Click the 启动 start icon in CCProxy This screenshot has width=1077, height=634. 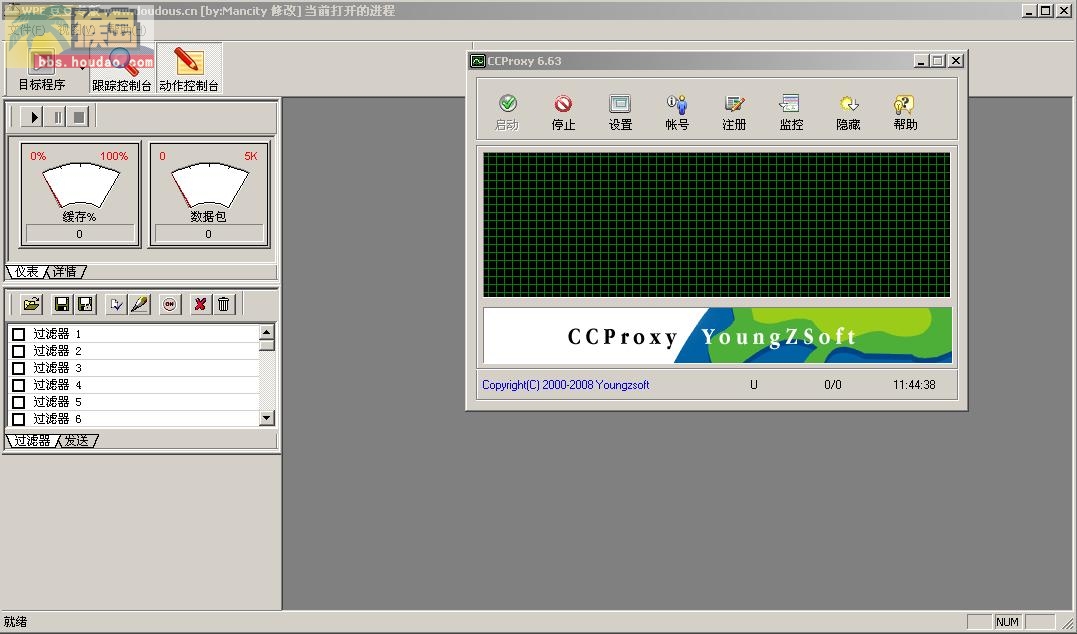pyautogui.click(x=508, y=112)
